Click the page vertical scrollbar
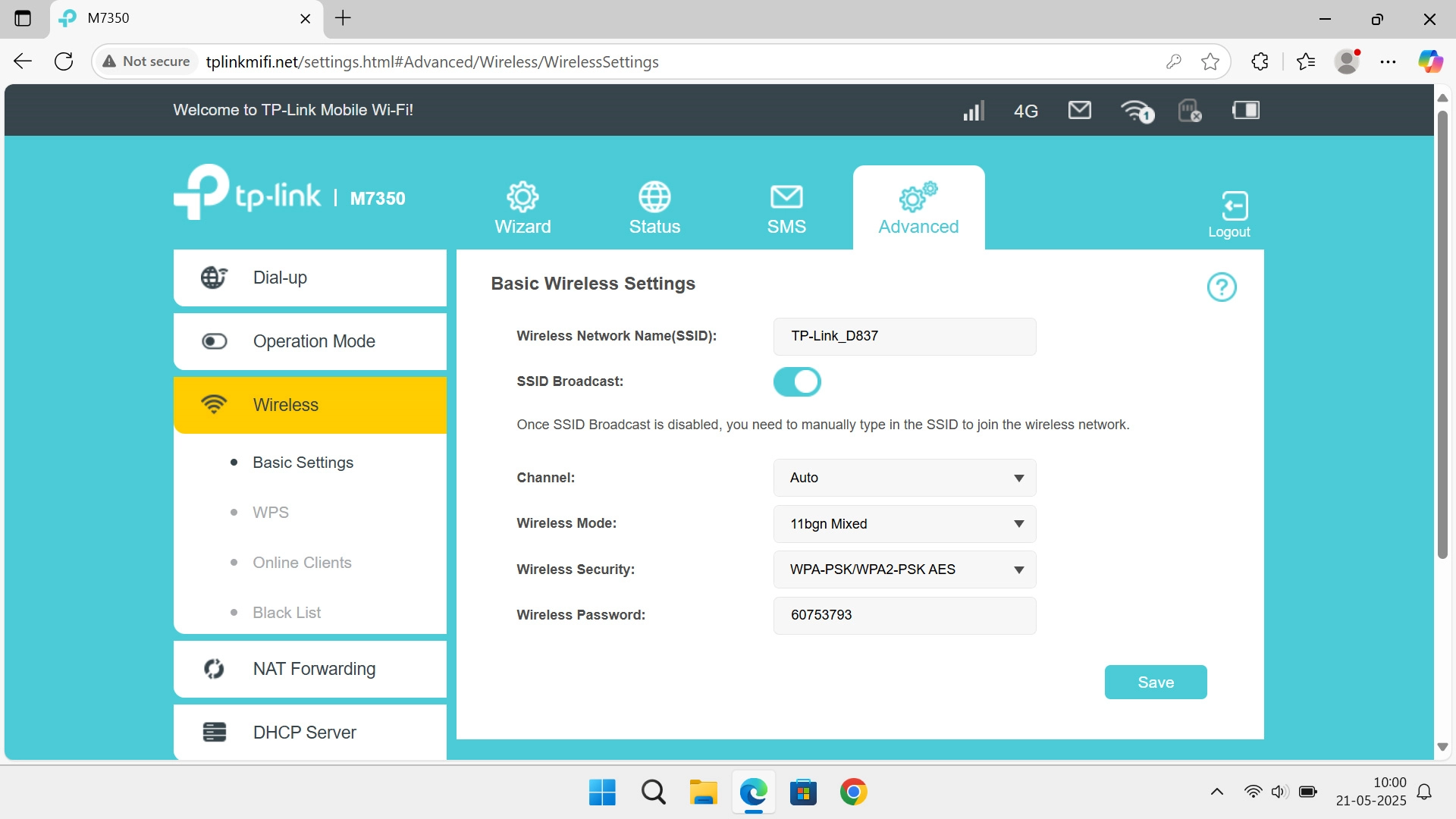Screen dimensions: 1456x819 coord(1442,334)
